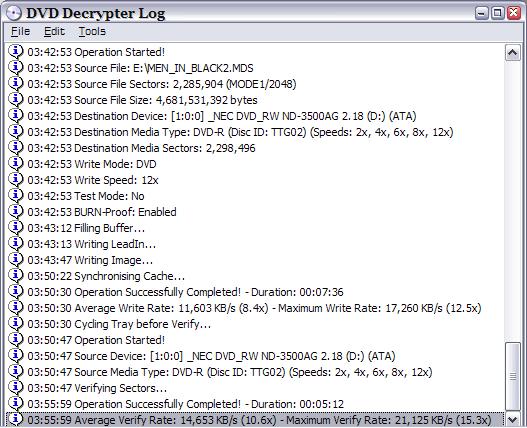
Task: Click the info icon next to Synchronising Cache entry
Action: coord(15,275)
